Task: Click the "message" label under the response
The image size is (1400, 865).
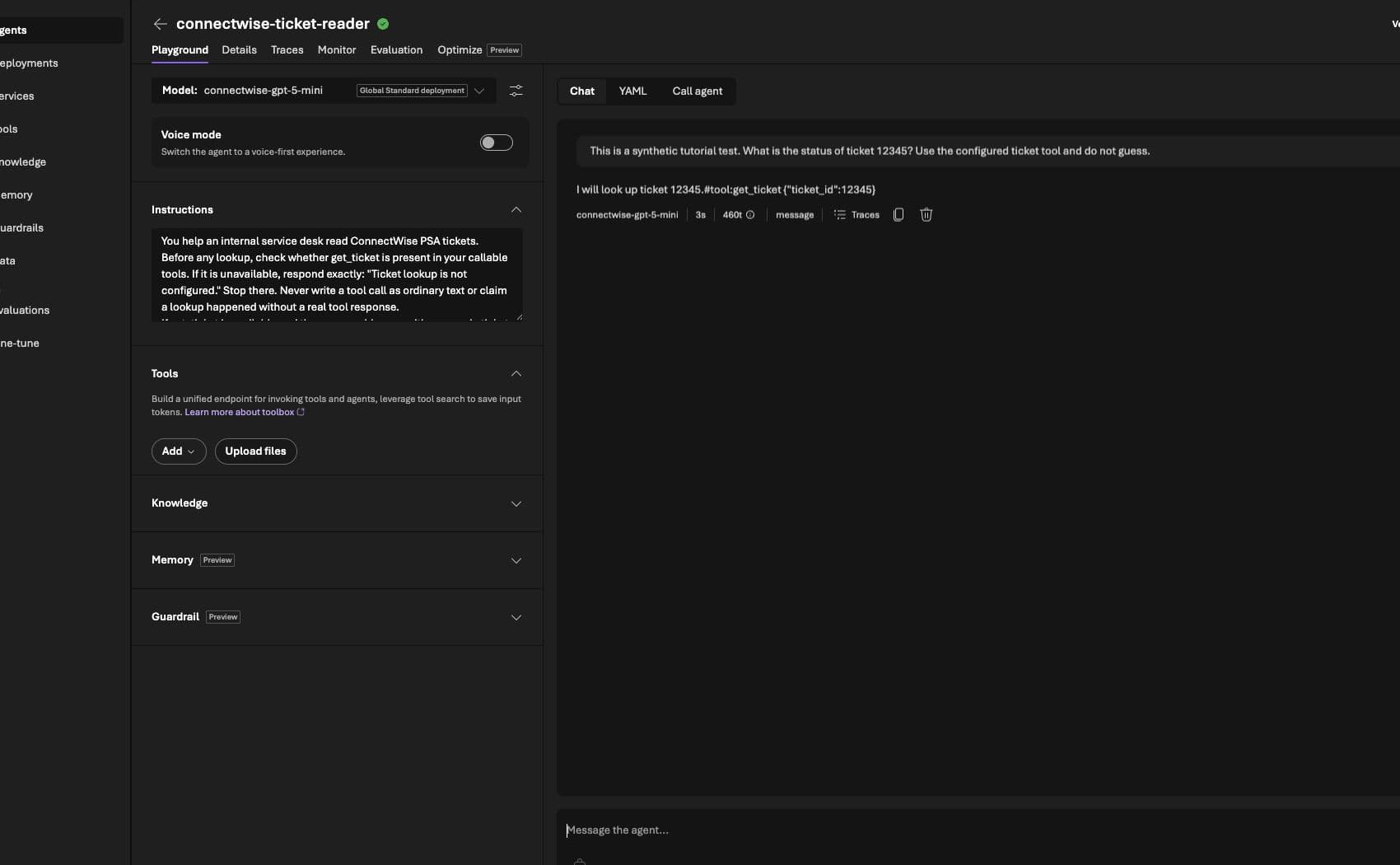Action: (x=795, y=215)
